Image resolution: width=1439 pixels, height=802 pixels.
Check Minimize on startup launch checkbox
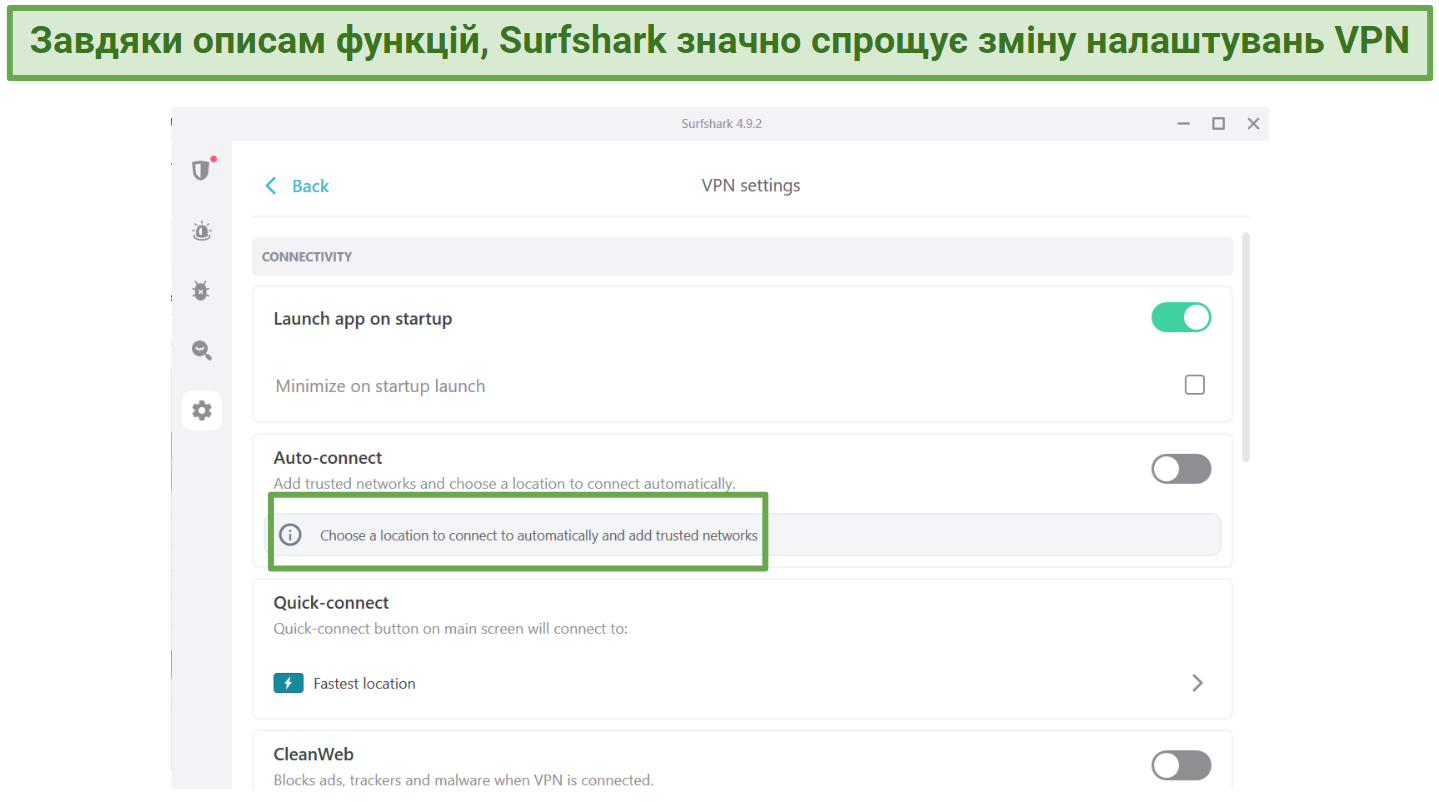pyautogui.click(x=1194, y=385)
